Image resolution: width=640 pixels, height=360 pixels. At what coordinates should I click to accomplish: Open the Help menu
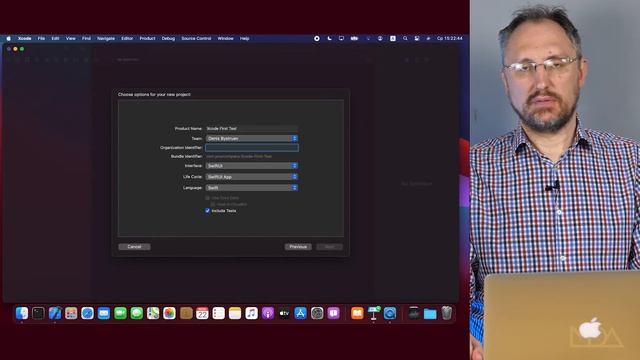244,38
